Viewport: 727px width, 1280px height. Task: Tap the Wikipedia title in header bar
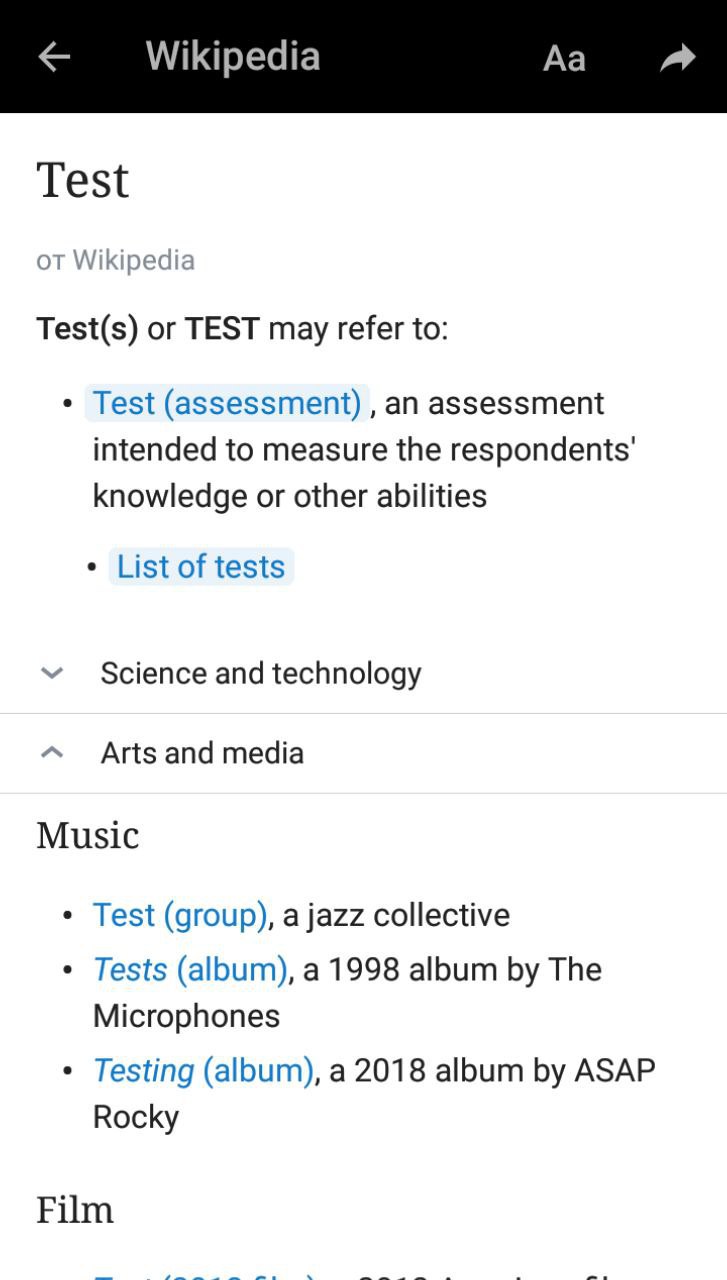click(233, 57)
